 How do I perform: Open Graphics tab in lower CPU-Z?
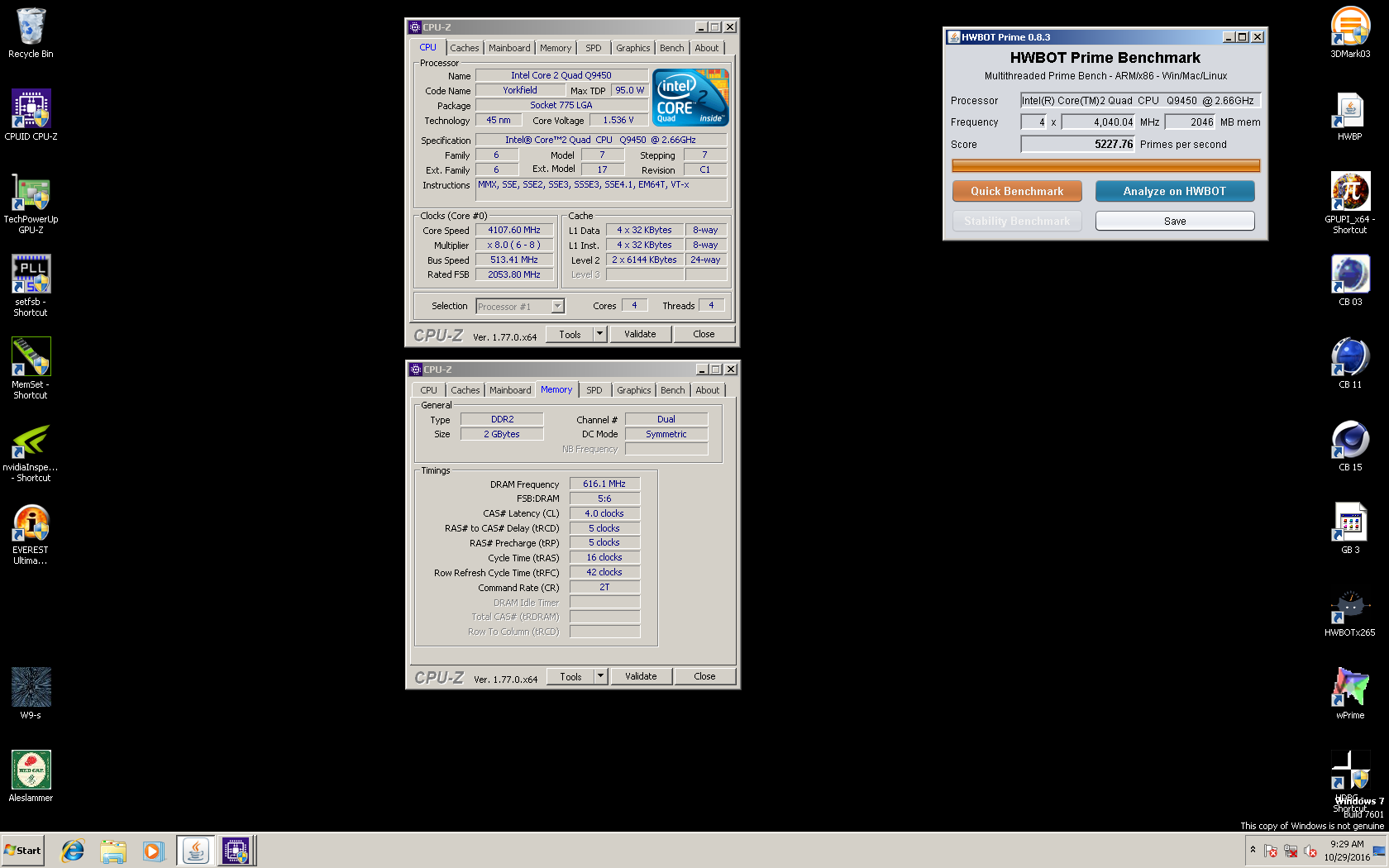634,390
